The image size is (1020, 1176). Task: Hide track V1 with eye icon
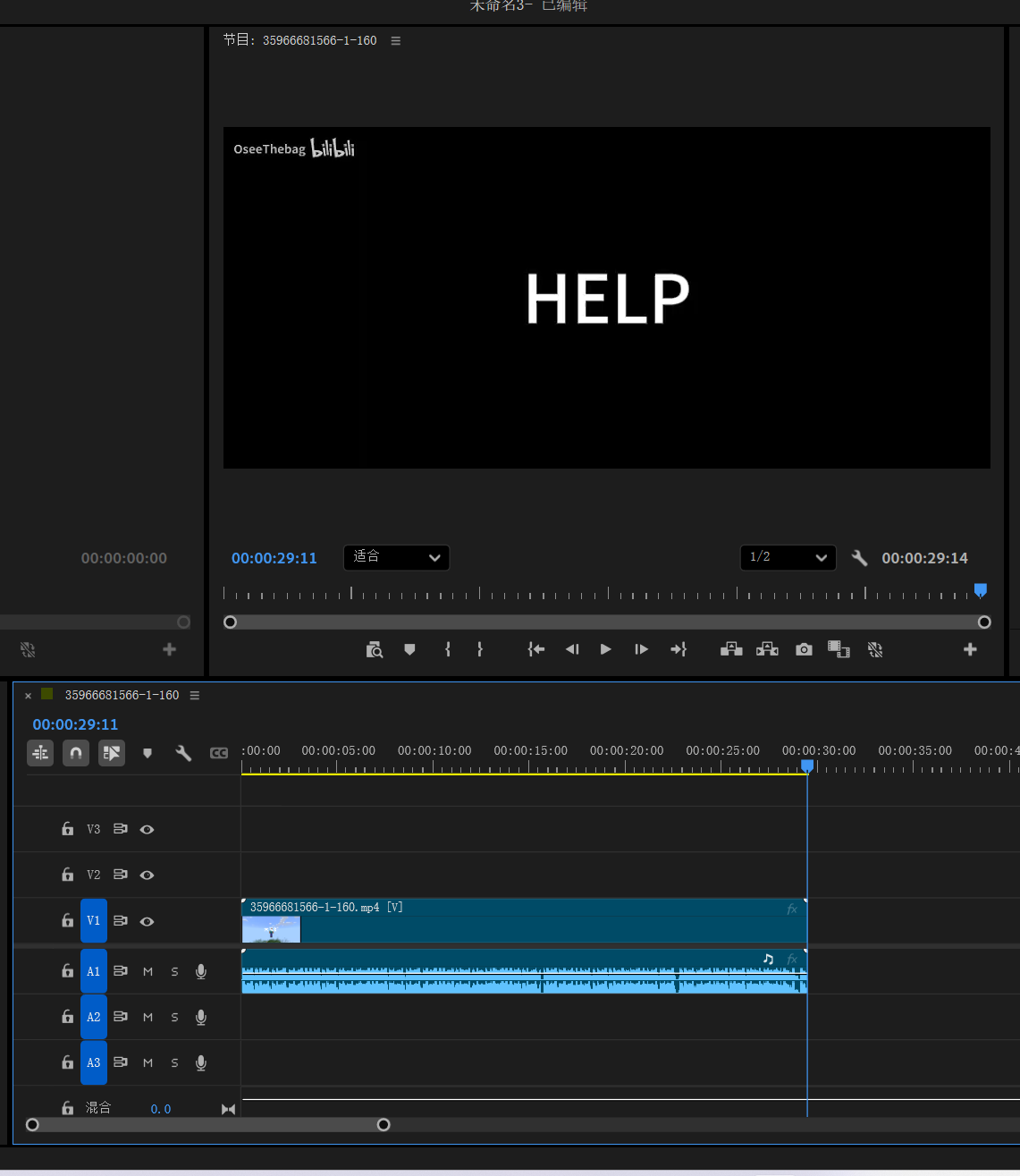coord(148,921)
